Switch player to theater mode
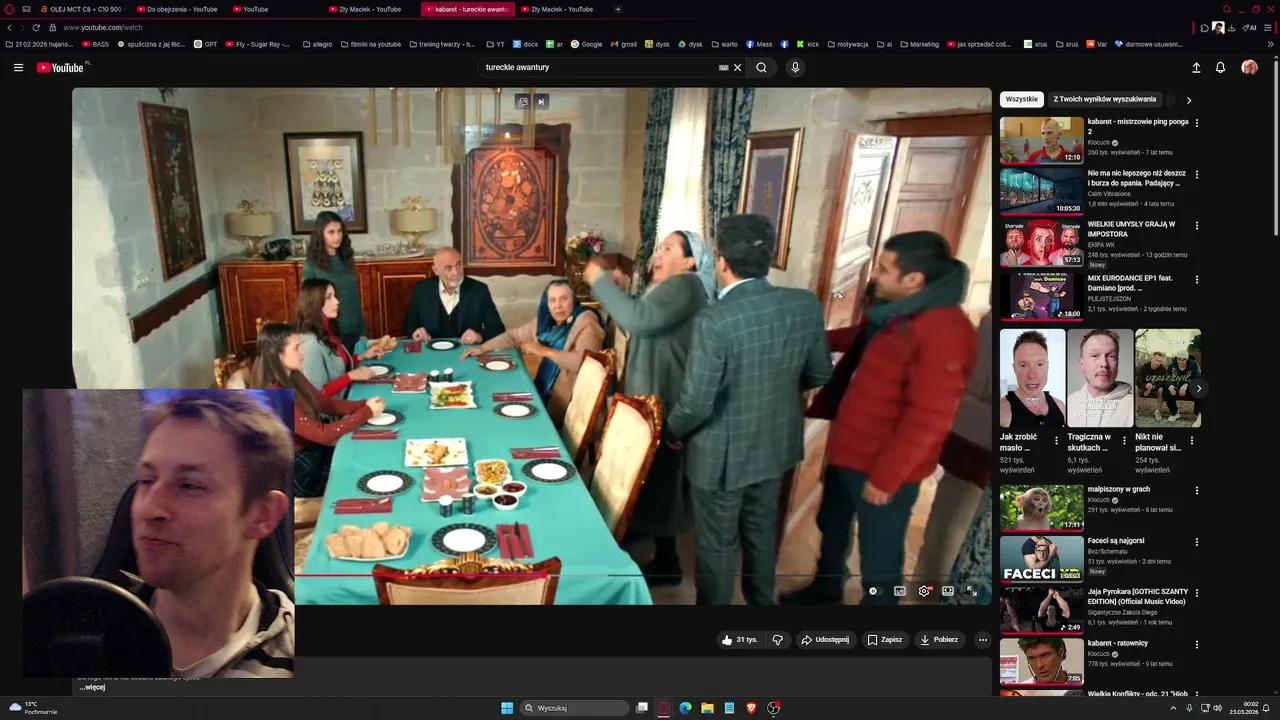1280x720 pixels. 948,591
